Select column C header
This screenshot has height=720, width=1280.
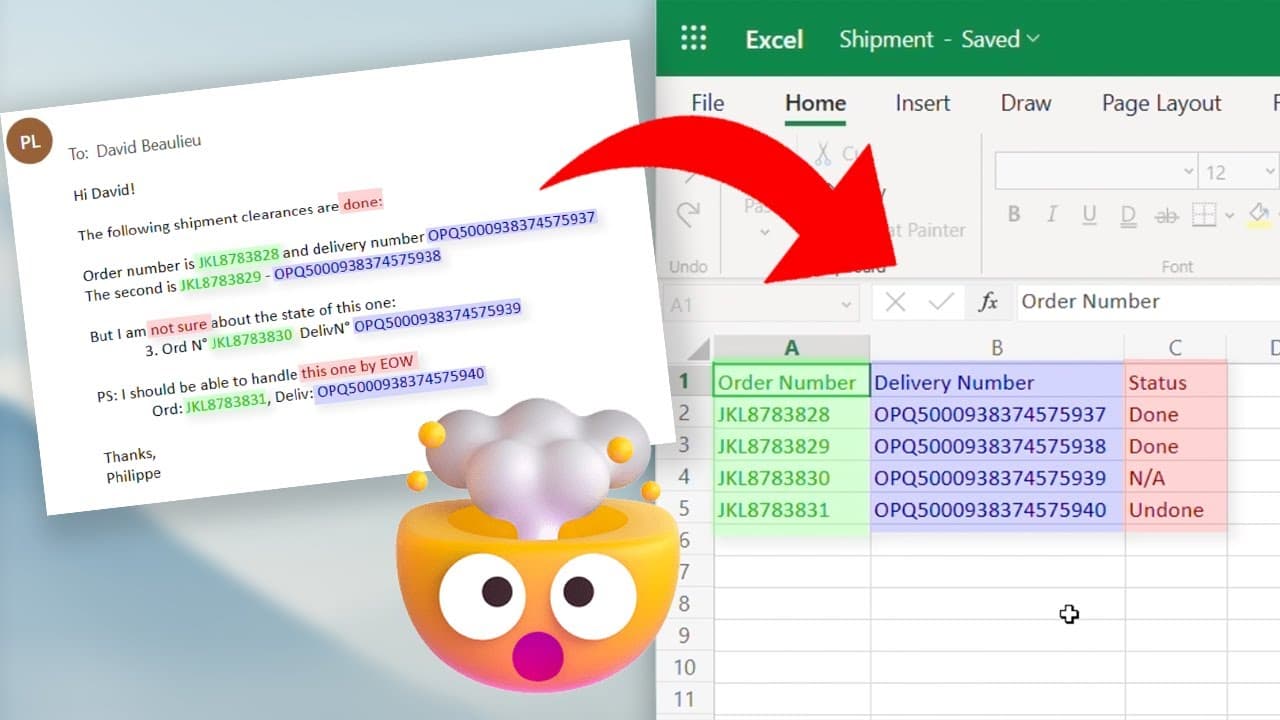tap(1175, 348)
